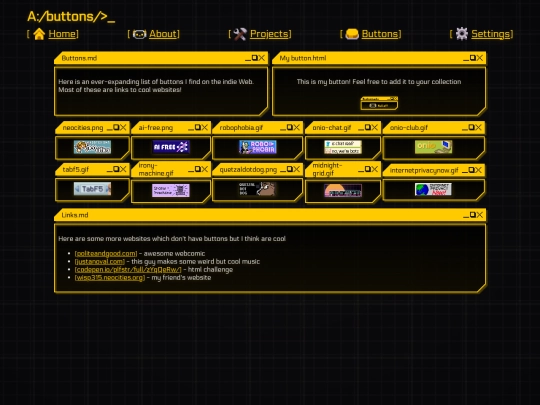Close the internetprivacynow.gif window

point(479,170)
